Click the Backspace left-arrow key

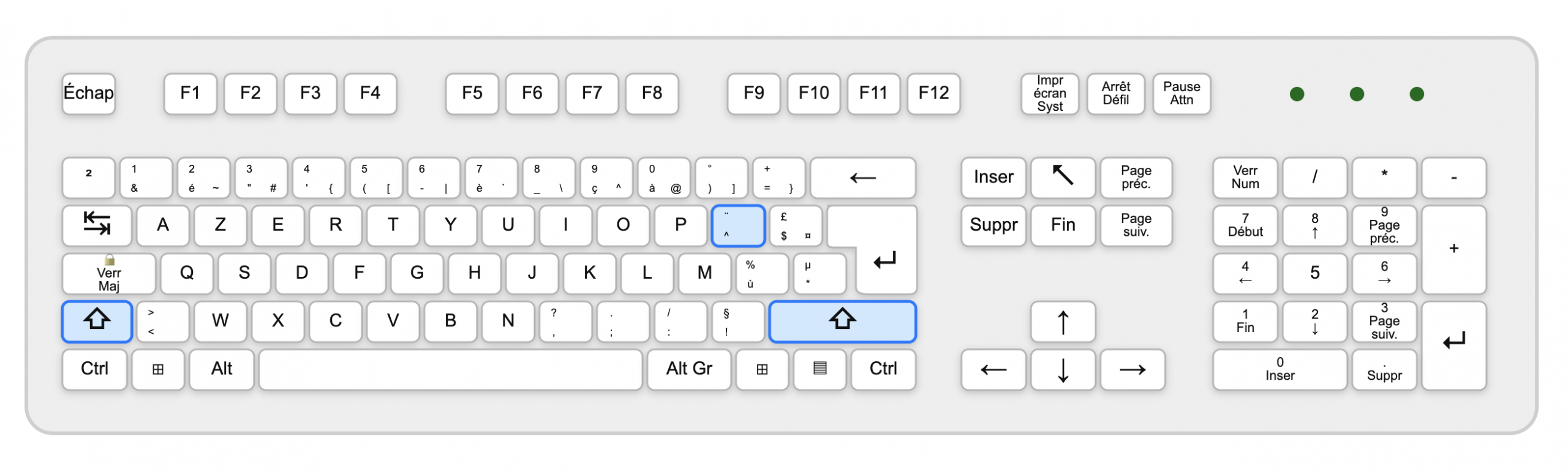click(x=863, y=178)
